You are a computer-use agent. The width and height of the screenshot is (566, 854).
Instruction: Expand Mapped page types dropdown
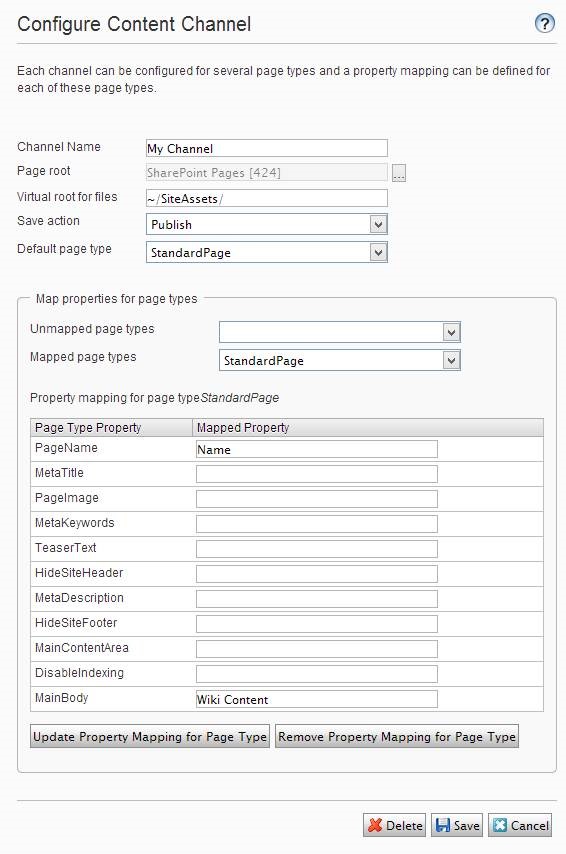pyautogui.click(x=340, y=360)
